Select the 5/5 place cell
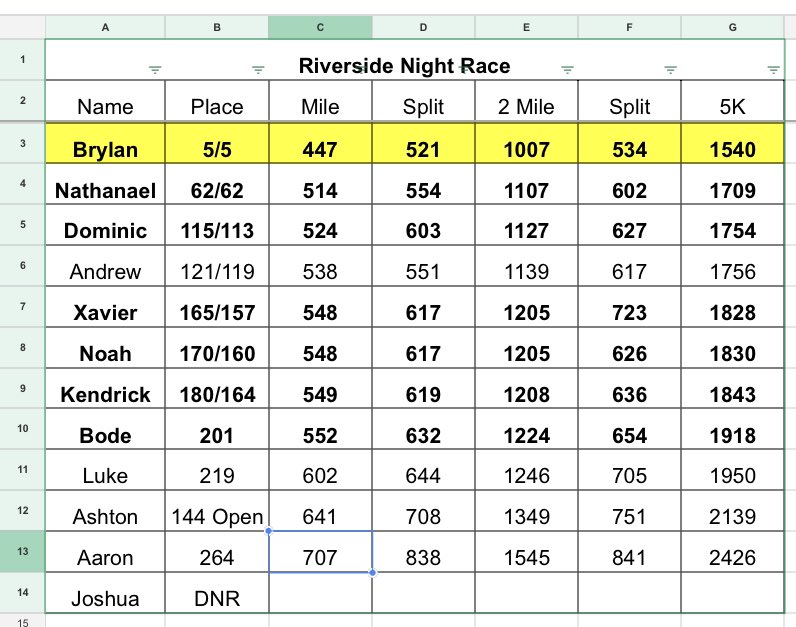The height and width of the screenshot is (627, 796). point(217,144)
